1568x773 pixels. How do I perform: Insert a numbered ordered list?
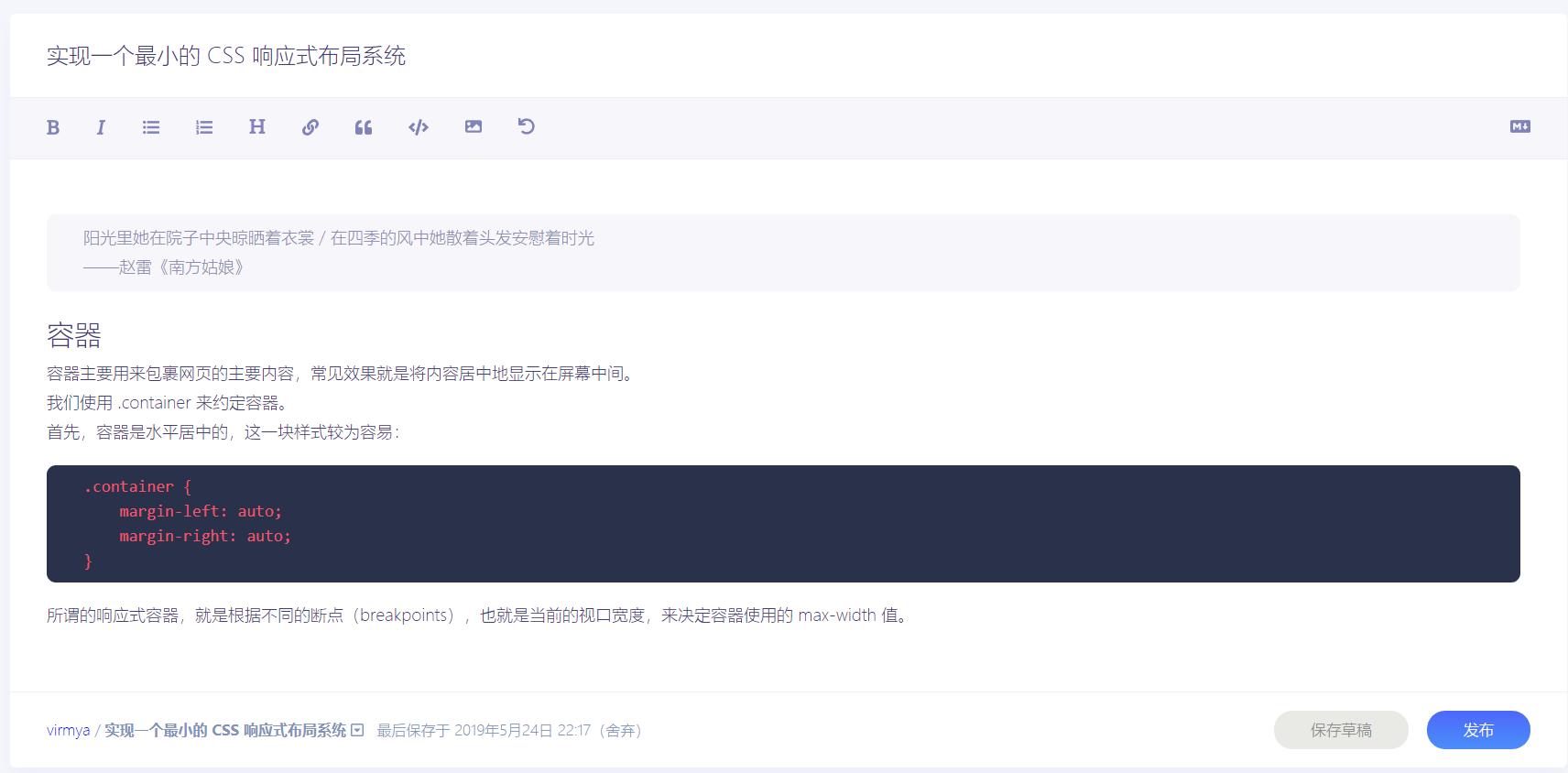204,127
